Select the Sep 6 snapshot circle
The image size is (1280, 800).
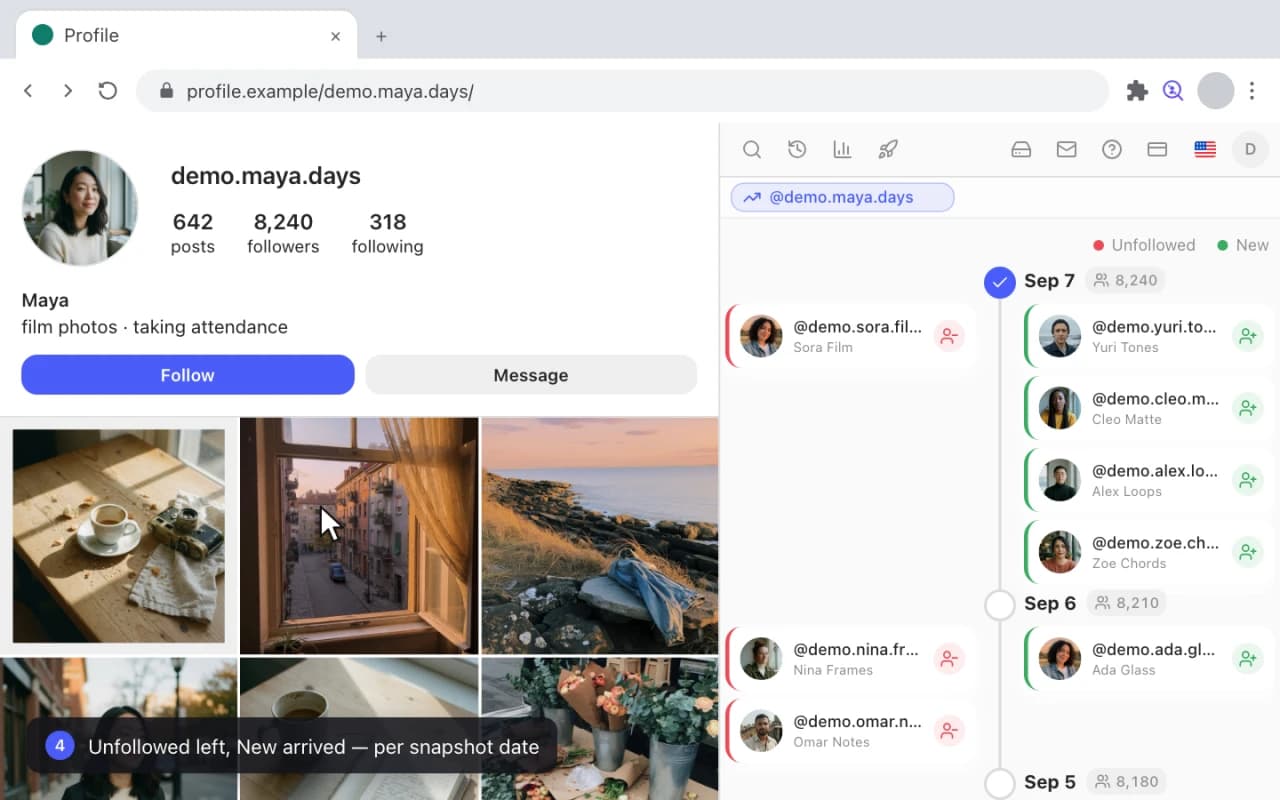tap(1000, 605)
